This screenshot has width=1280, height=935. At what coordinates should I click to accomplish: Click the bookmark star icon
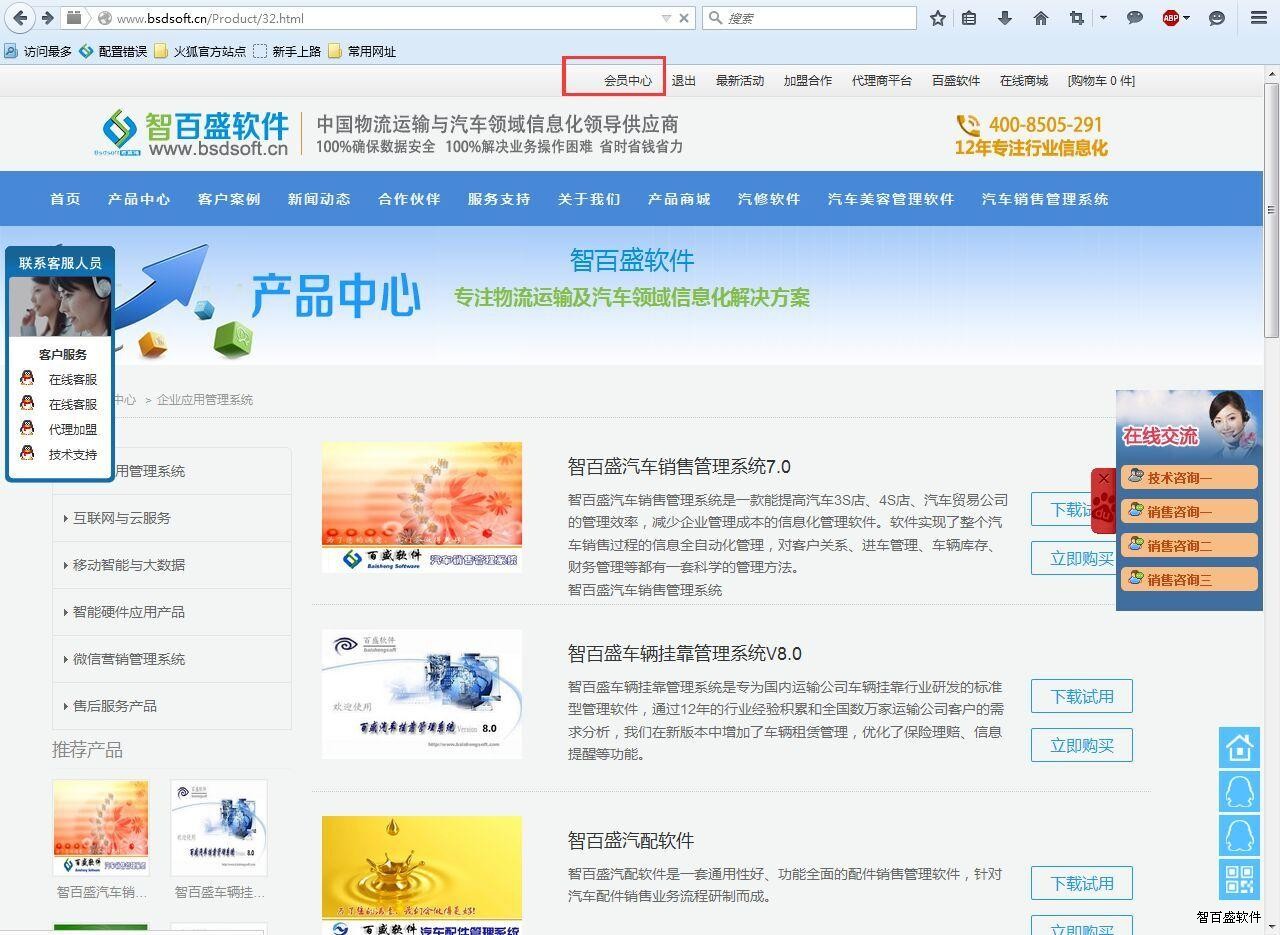937,18
